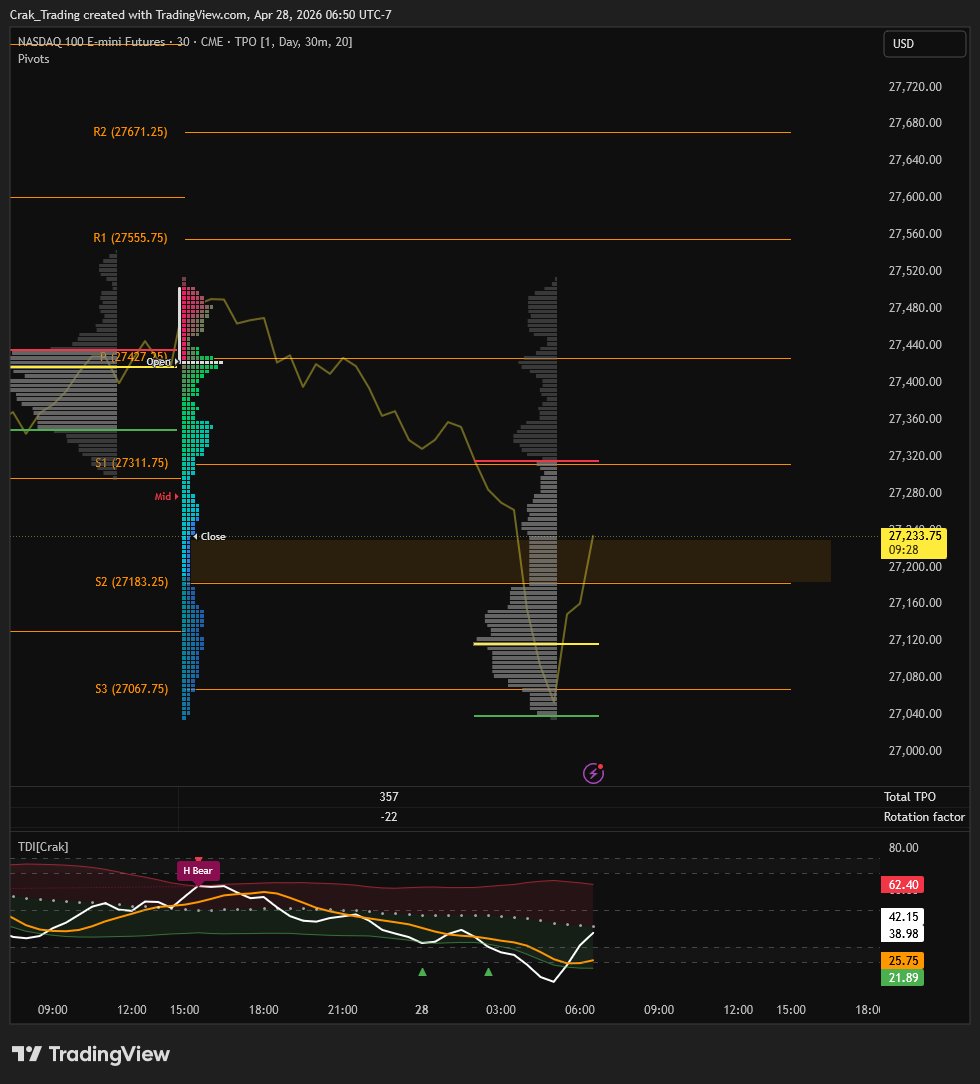This screenshot has height=1084, width=980.
Task: Click the Total TPO value 357
Action: coord(388,796)
